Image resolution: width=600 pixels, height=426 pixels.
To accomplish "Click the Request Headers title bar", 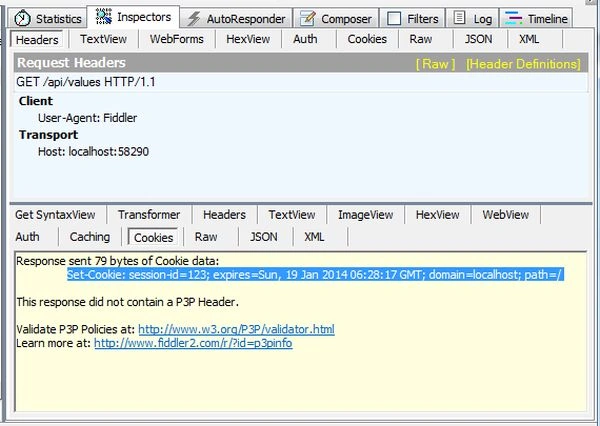I will click(x=301, y=63).
